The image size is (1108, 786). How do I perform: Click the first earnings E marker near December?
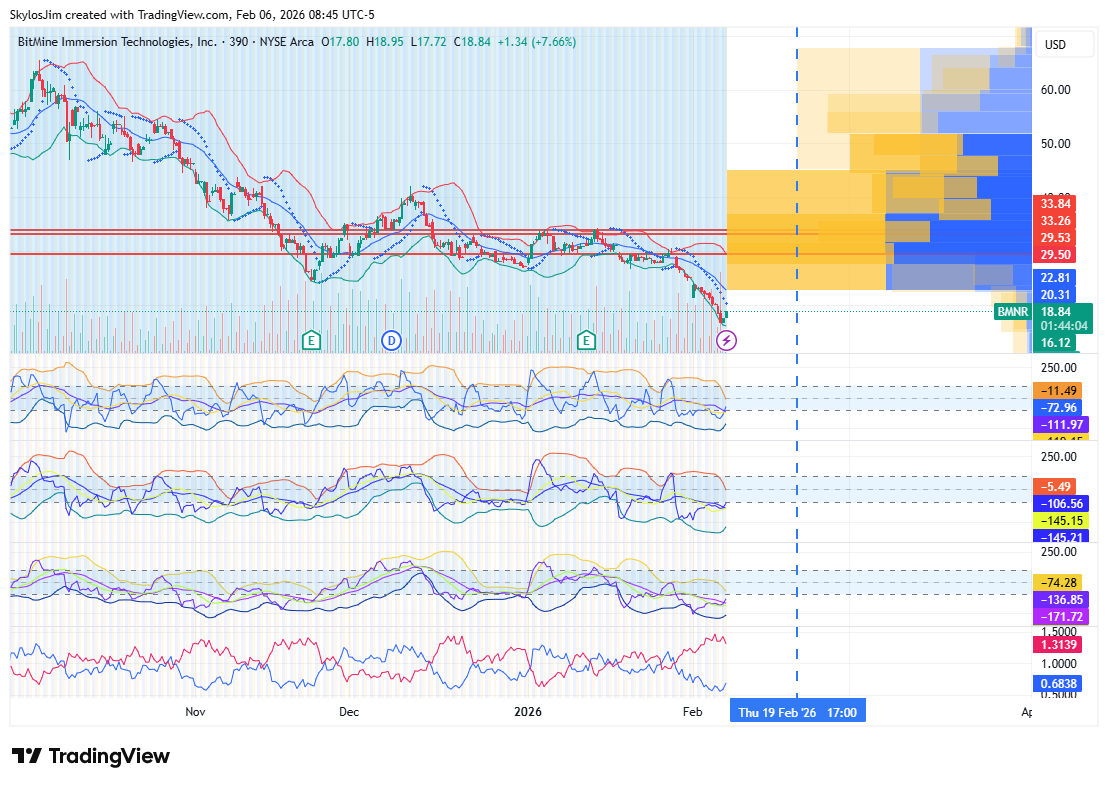311,340
